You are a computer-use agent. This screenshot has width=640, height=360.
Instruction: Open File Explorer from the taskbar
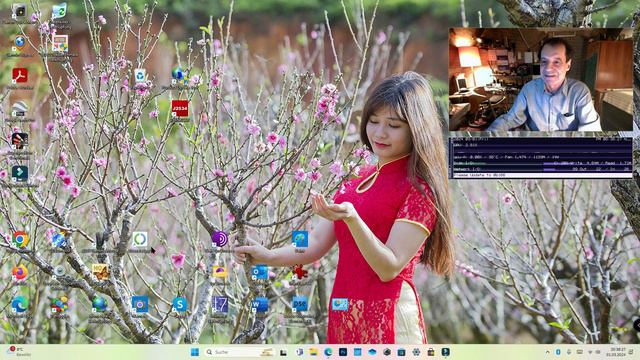pos(313,352)
